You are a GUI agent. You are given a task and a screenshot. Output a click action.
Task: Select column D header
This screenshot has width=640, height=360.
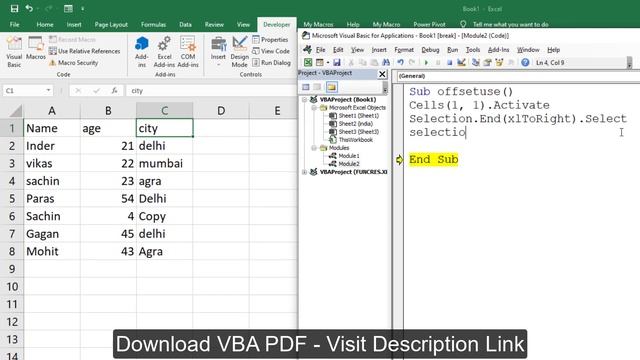[221, 111]
